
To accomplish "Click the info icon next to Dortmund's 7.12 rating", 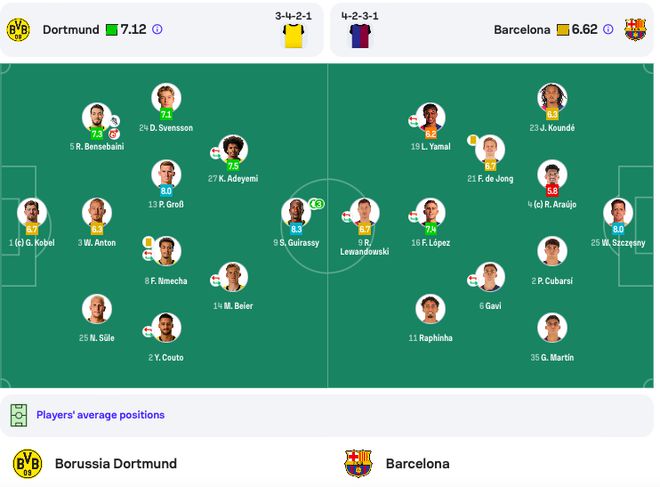I will [157, 29].
